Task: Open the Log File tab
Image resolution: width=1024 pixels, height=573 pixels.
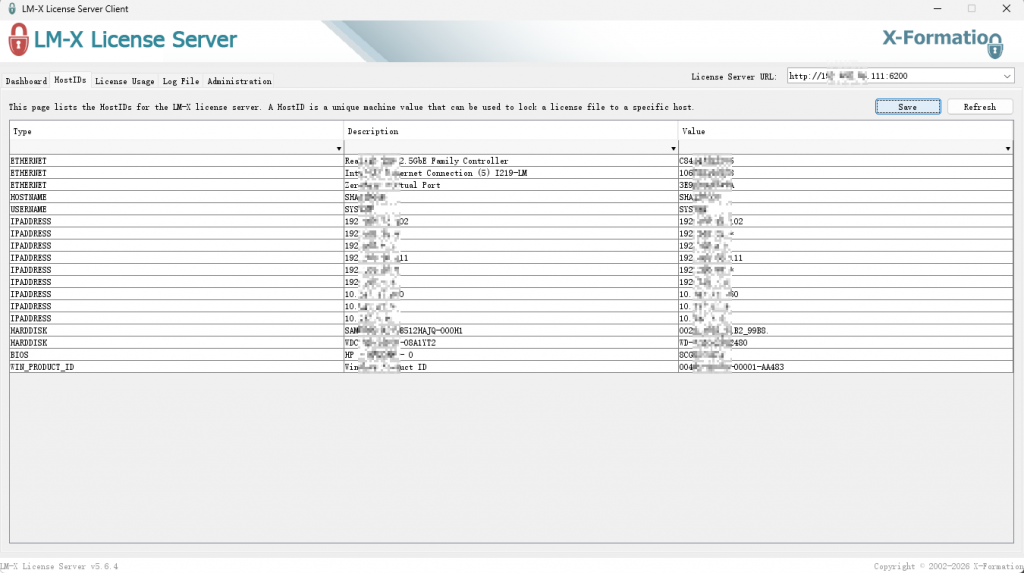Action: tap(181, 81)
